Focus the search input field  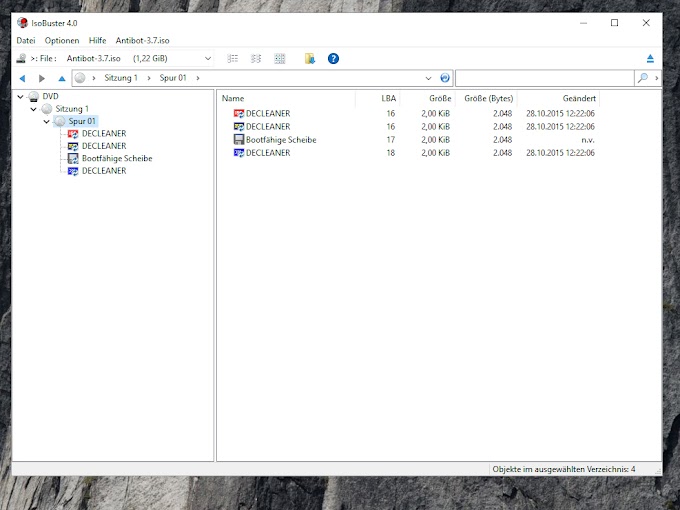tap(545, 78)
